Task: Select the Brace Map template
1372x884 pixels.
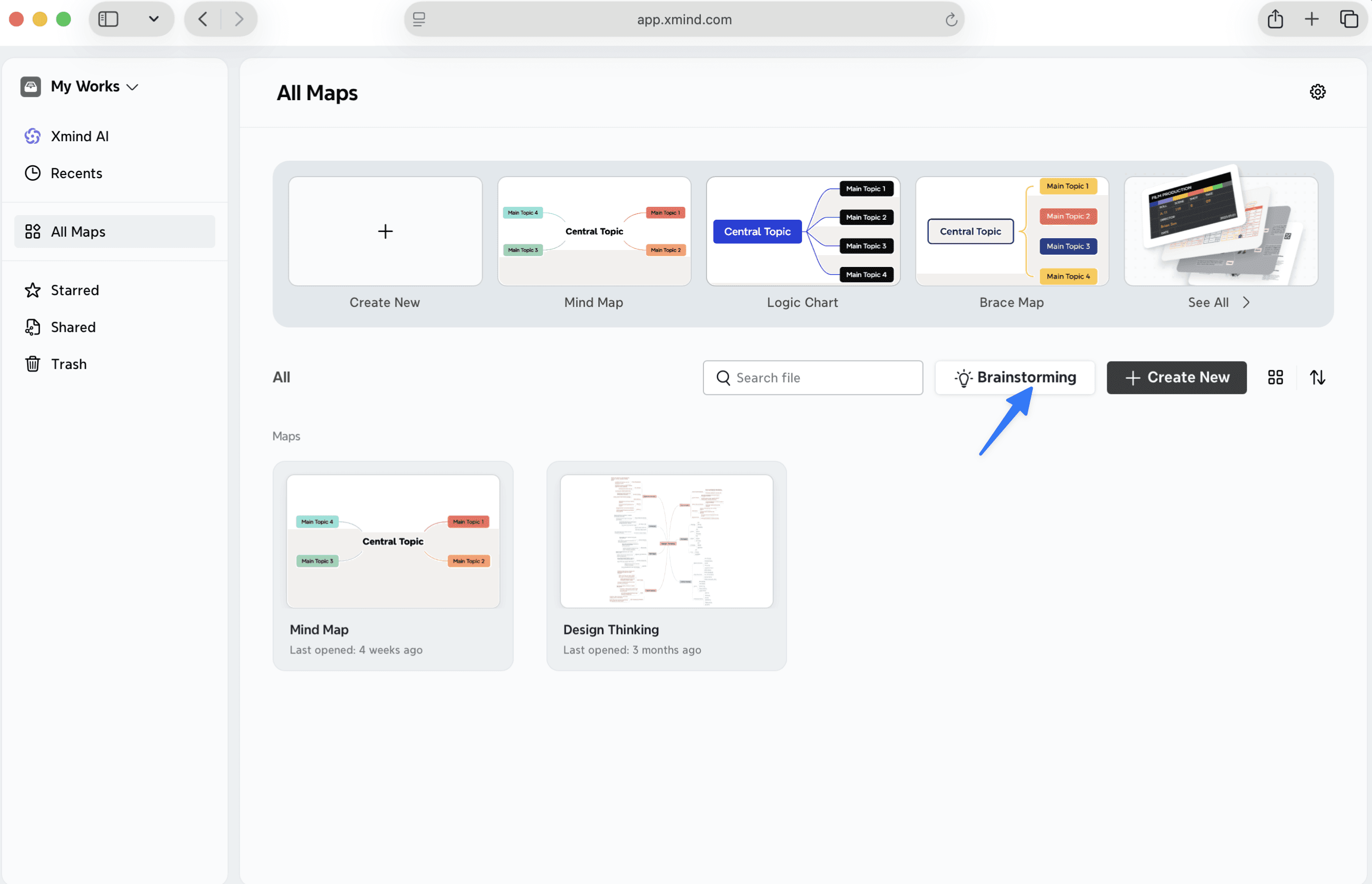Action: pos(1011,232)
